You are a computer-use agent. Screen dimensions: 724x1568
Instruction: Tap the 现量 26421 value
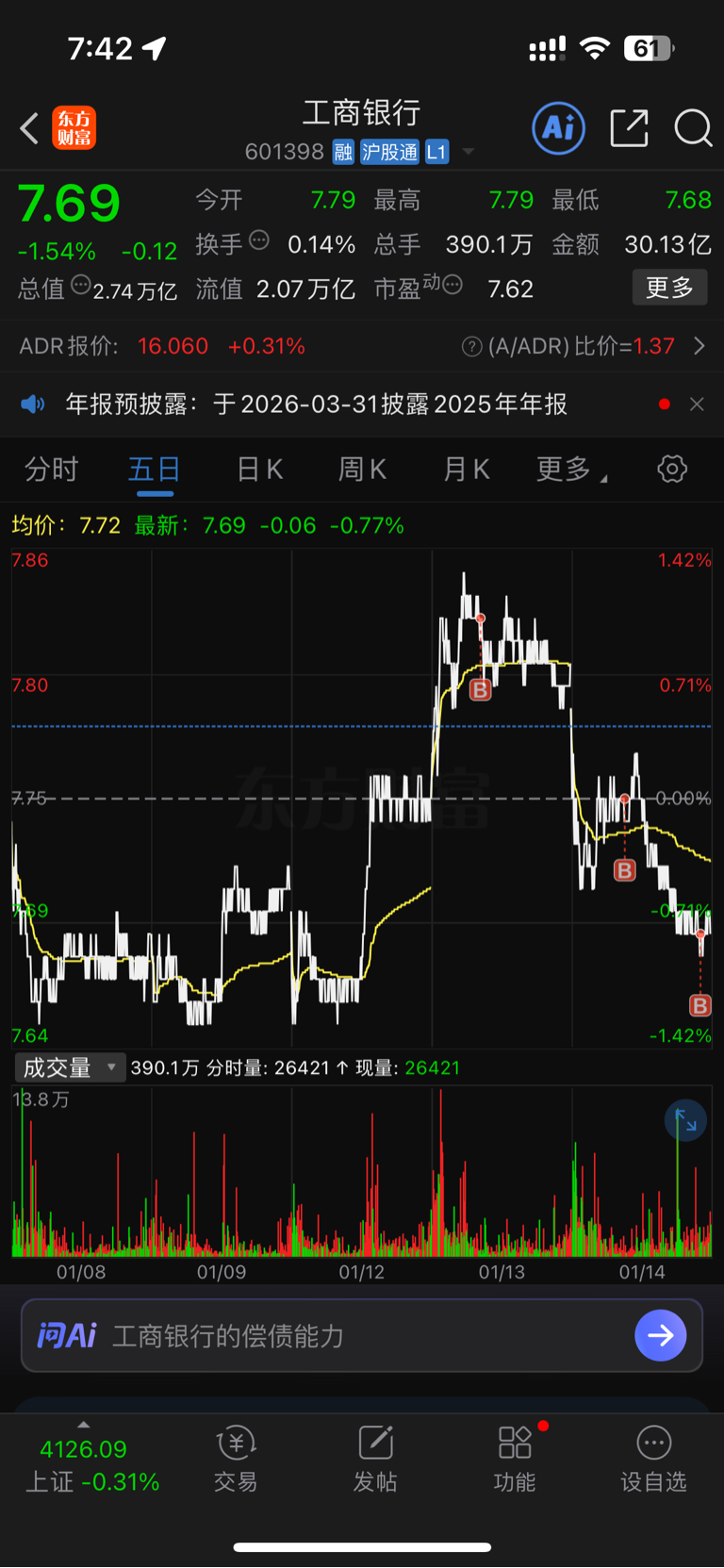pyautogui.click(x=433, y=1067)
